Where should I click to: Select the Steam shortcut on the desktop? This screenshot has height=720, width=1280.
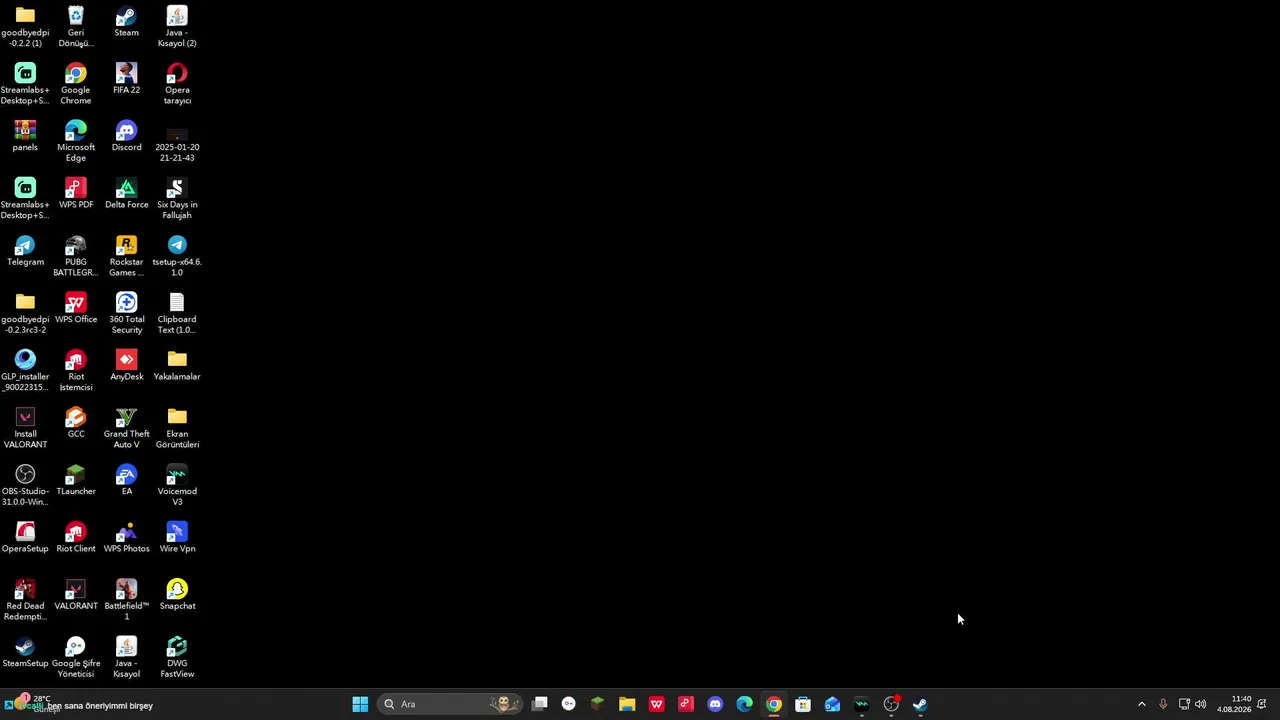[126, 21]
